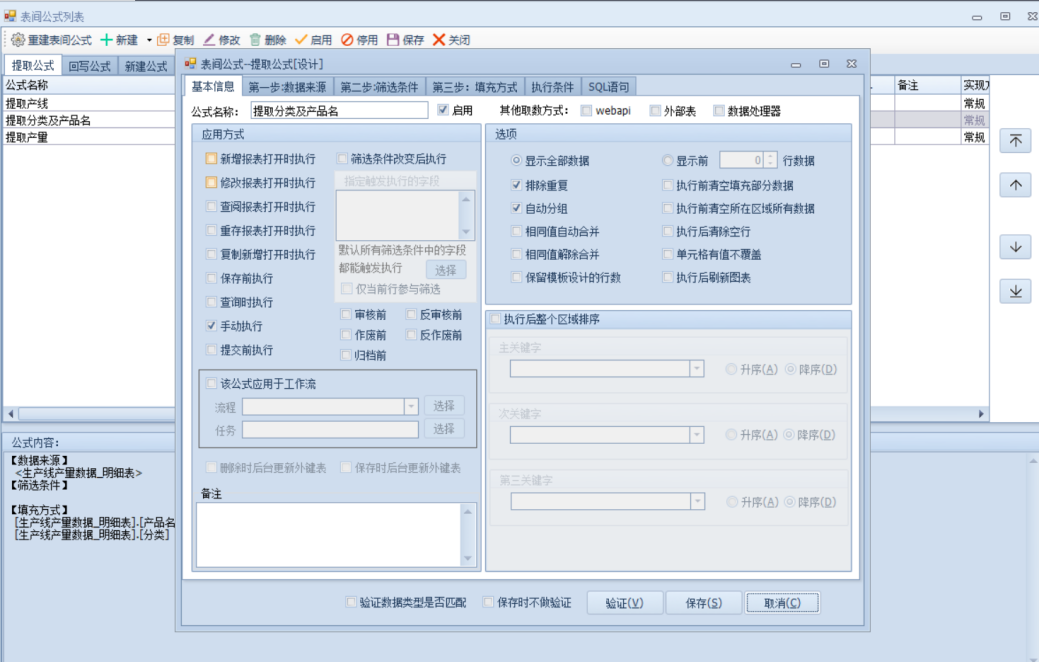The image size is (1040, 662).
Task: Enable the 执行后整个区域排序 checkbox
Action: click(494, 319)
